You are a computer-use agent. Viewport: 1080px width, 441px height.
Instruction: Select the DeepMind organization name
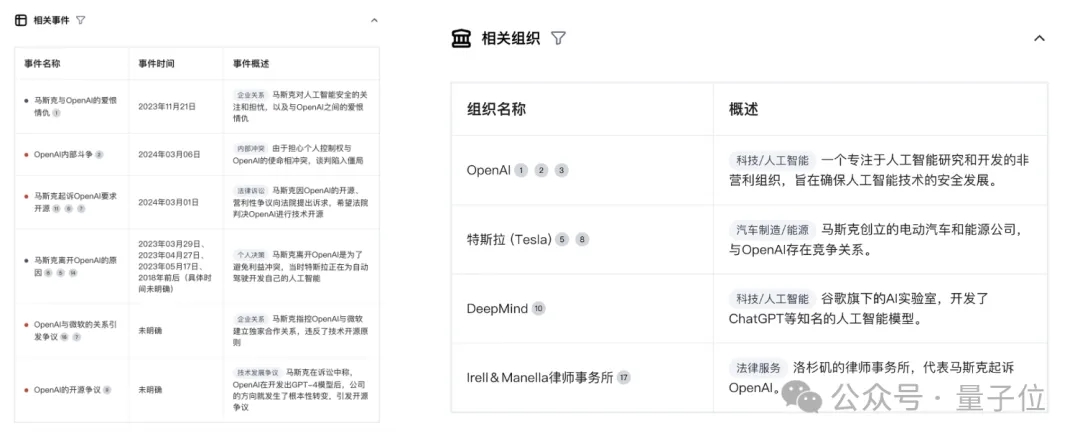tap(497, 309)
